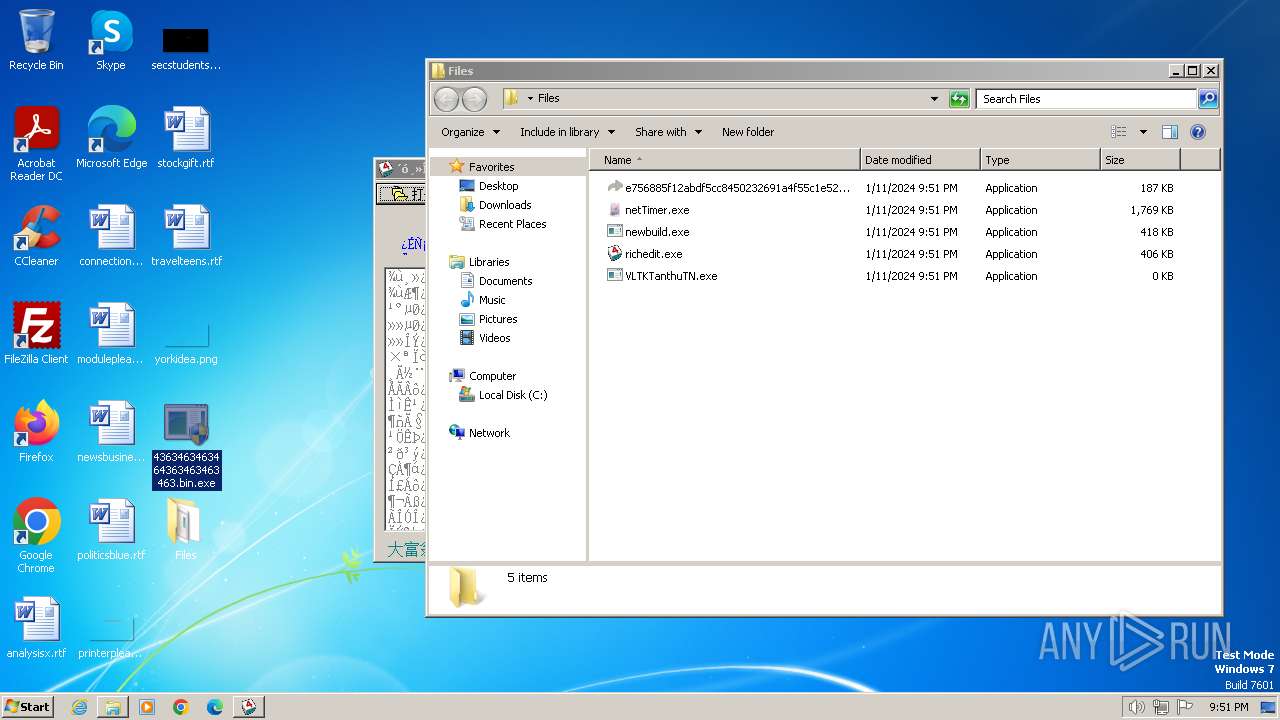The image size is (1280, 720).
Task: Sort by the Size column header
Action: [x=1140, y=160]
